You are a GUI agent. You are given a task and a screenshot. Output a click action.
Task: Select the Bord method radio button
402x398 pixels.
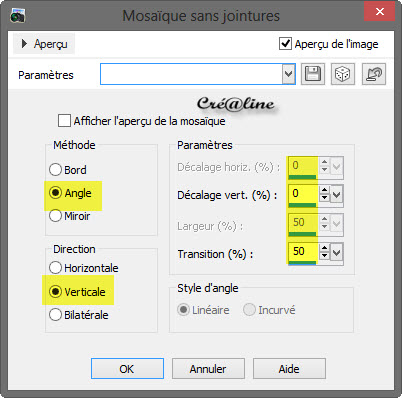pyautogui.click(x=55, y=170)
